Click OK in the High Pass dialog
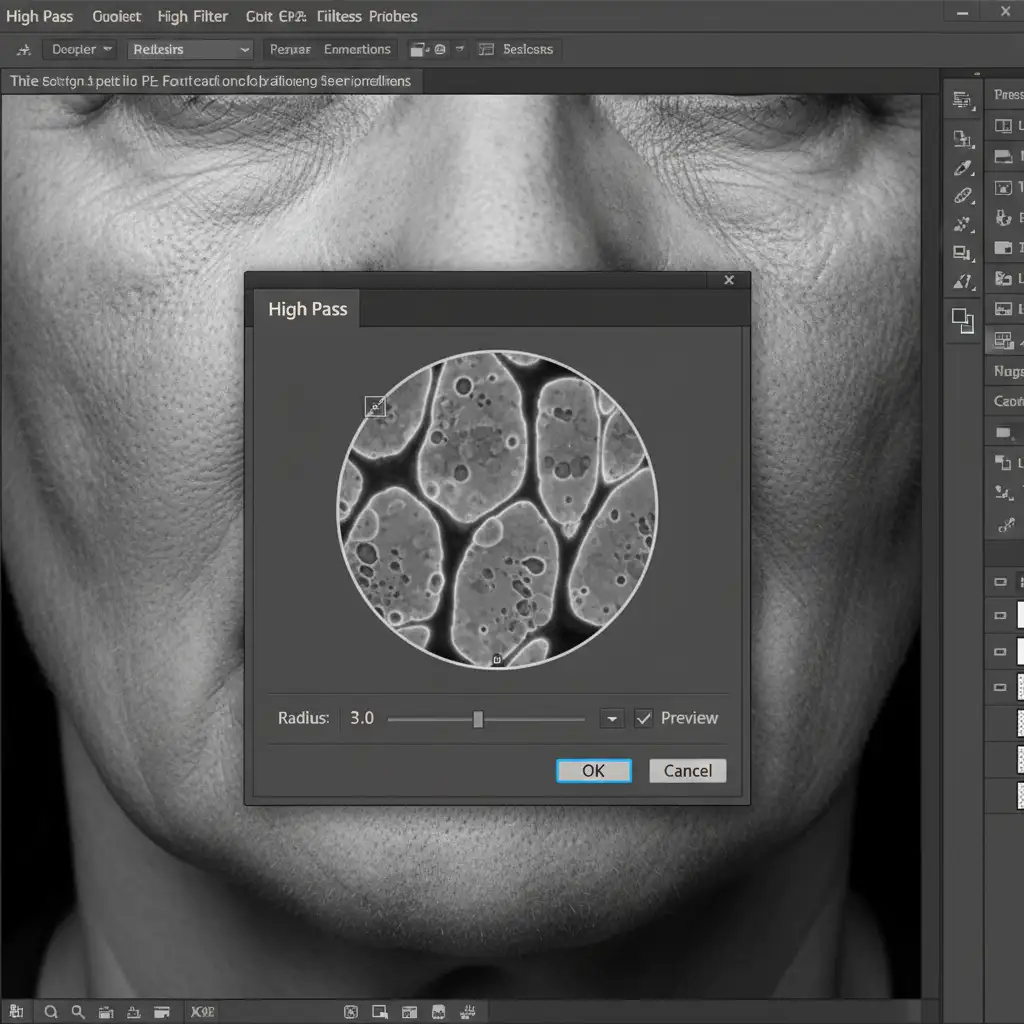 [593, 770]
